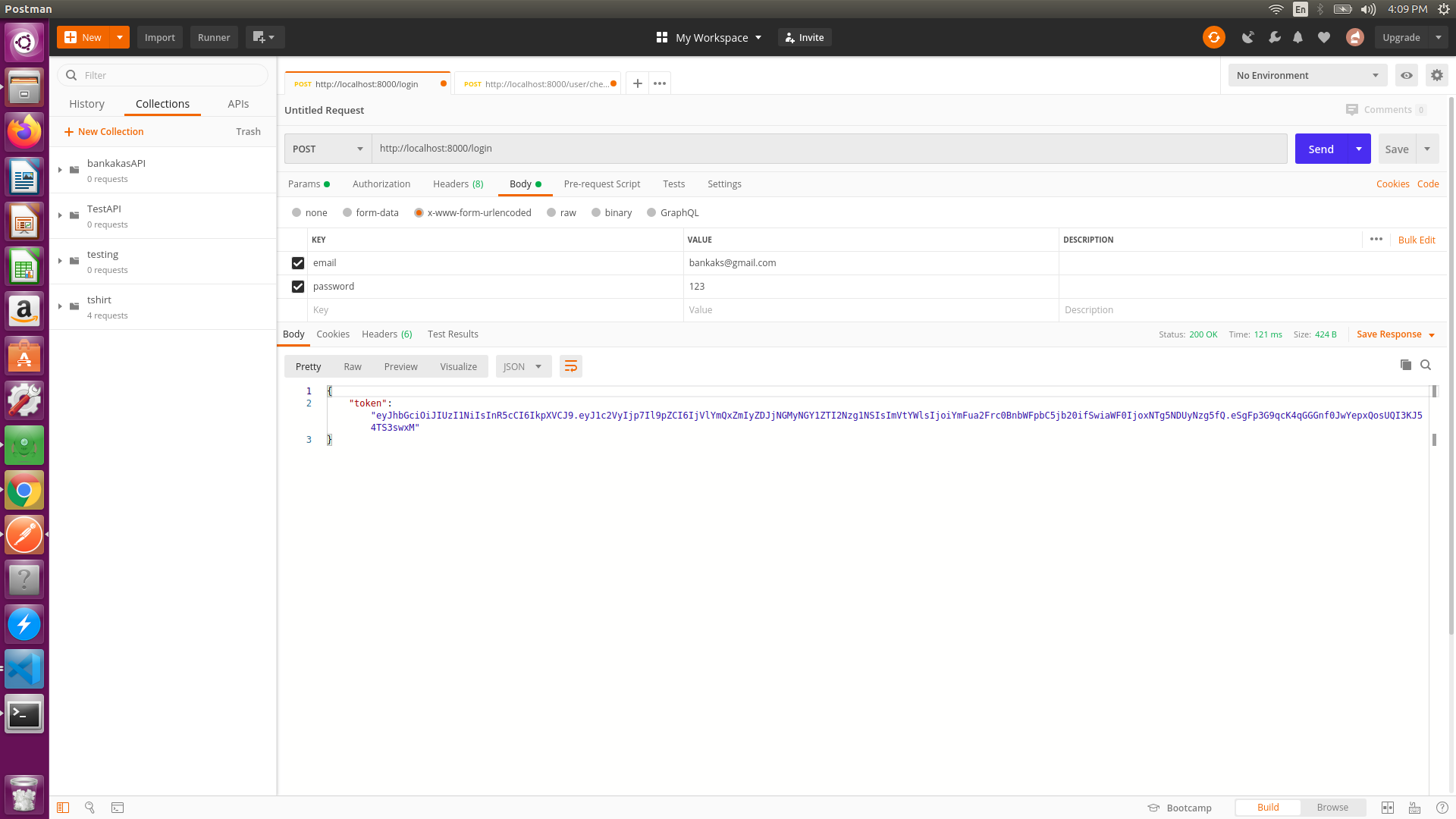
Task: Open the Postman console icon in status bar
Action: tap(118, 808)
